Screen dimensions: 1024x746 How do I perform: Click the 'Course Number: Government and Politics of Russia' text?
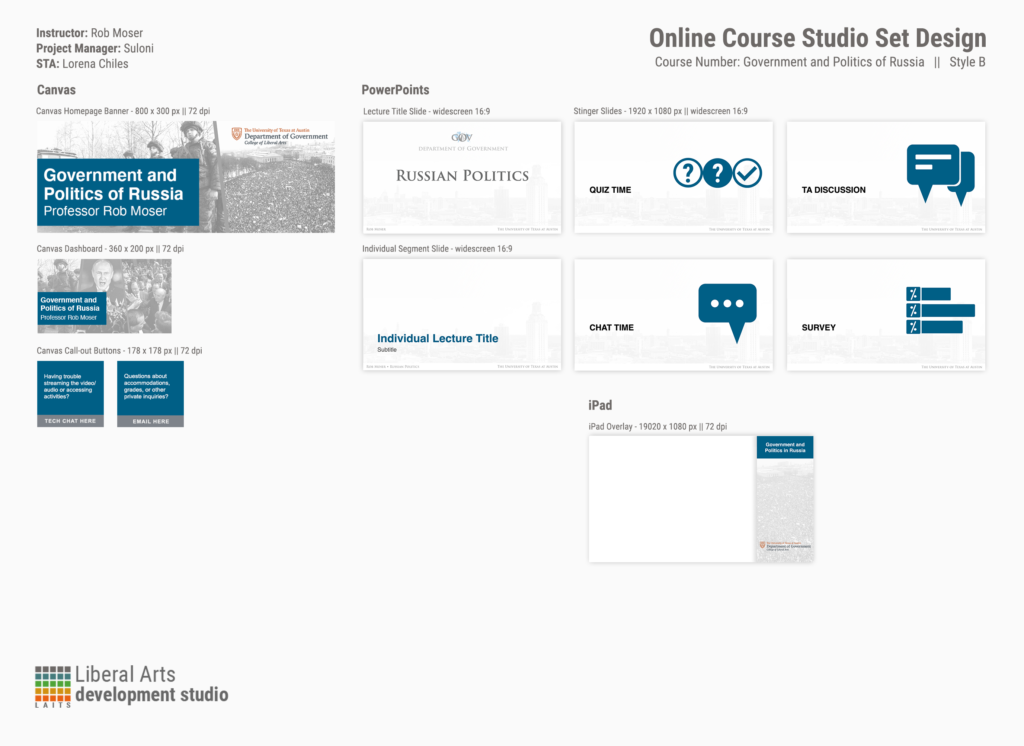tap(790, 62)
